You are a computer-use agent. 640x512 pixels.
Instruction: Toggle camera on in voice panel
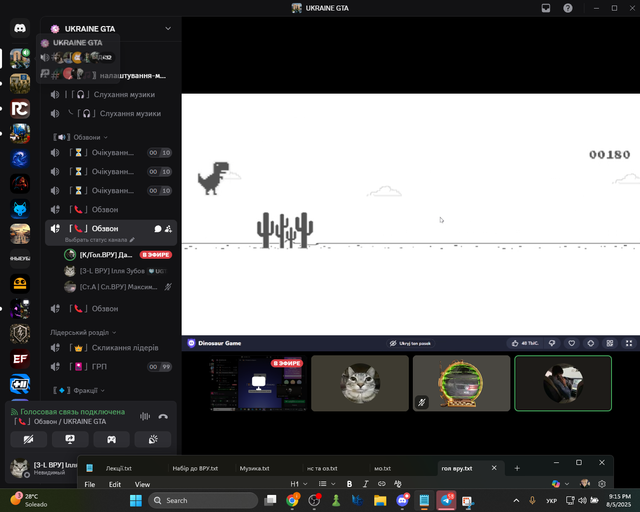click(29, 439)
